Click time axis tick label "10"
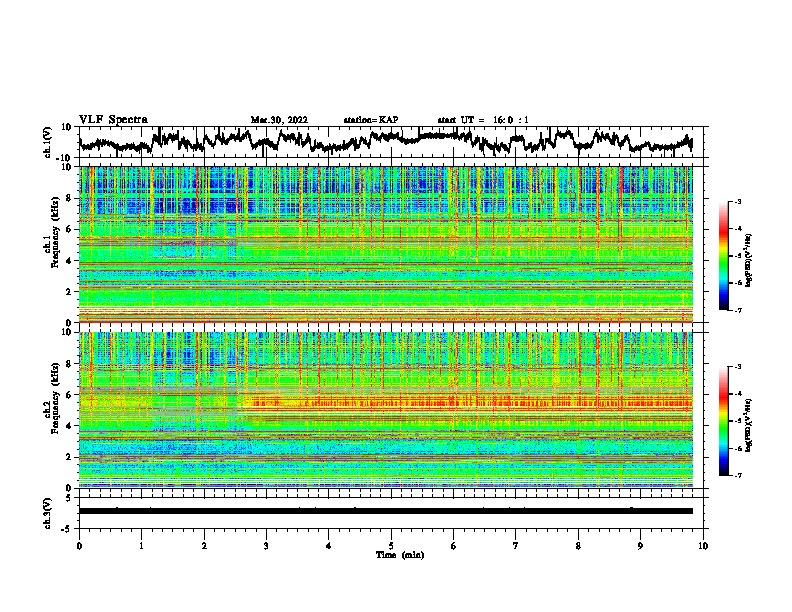Viewport: 792px width, 612px height. pyautogui.click(x=703, y=546)
